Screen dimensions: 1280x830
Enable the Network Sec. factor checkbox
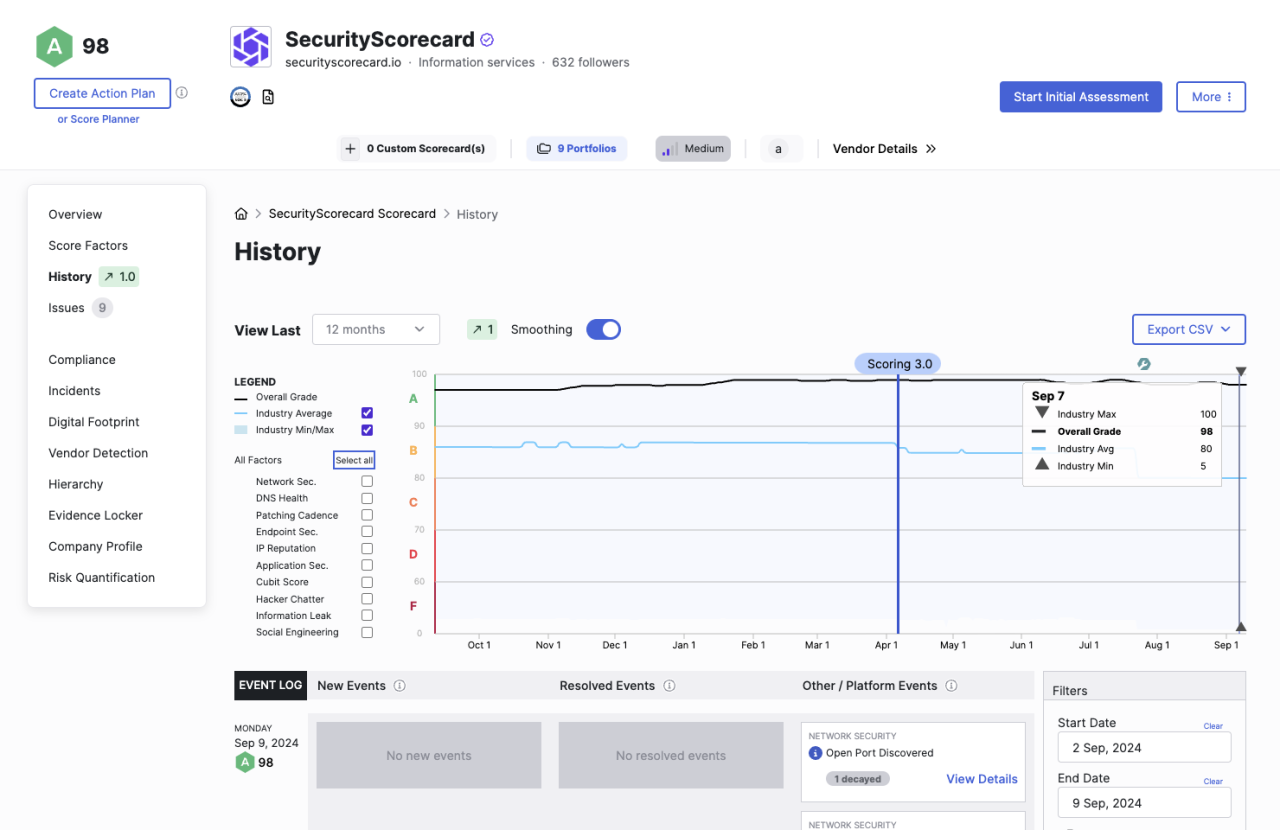click(x=367, y=481)
